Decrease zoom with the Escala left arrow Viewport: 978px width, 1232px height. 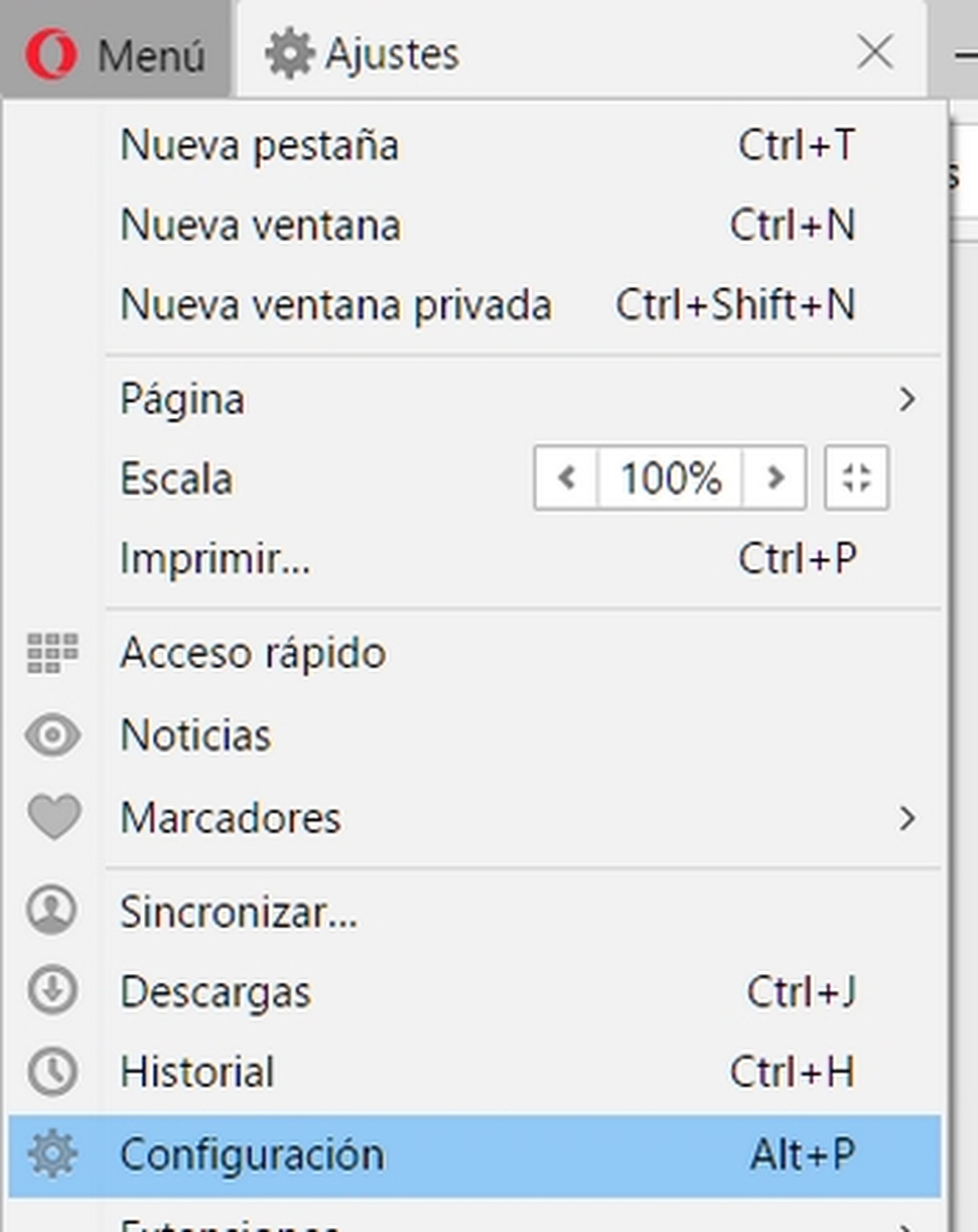click(566, 478)
